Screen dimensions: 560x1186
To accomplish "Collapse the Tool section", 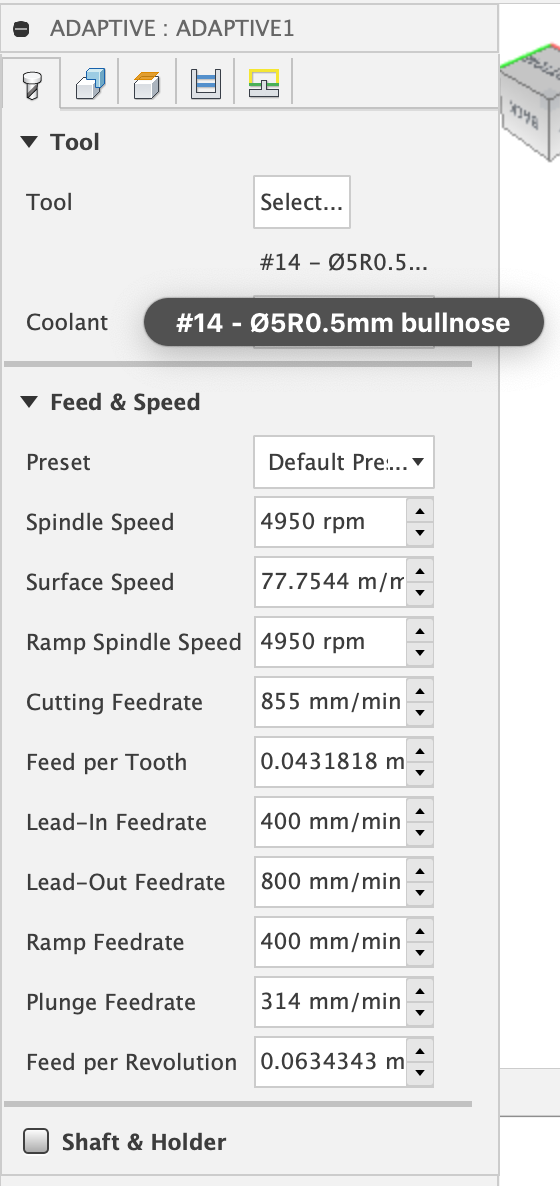I will (29, 141).
